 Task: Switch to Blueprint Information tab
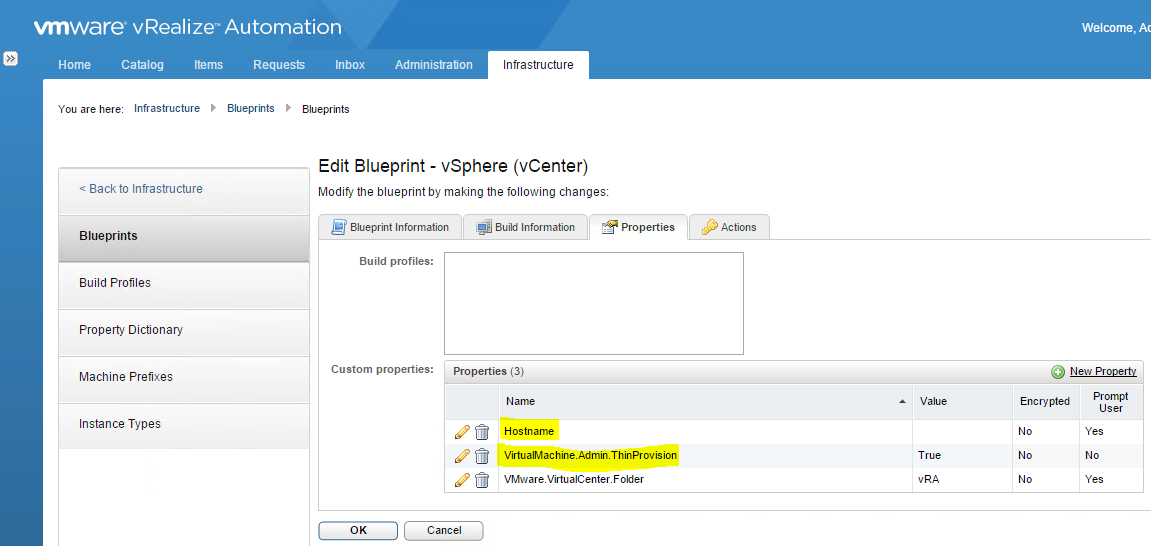[x=390, y=228]
